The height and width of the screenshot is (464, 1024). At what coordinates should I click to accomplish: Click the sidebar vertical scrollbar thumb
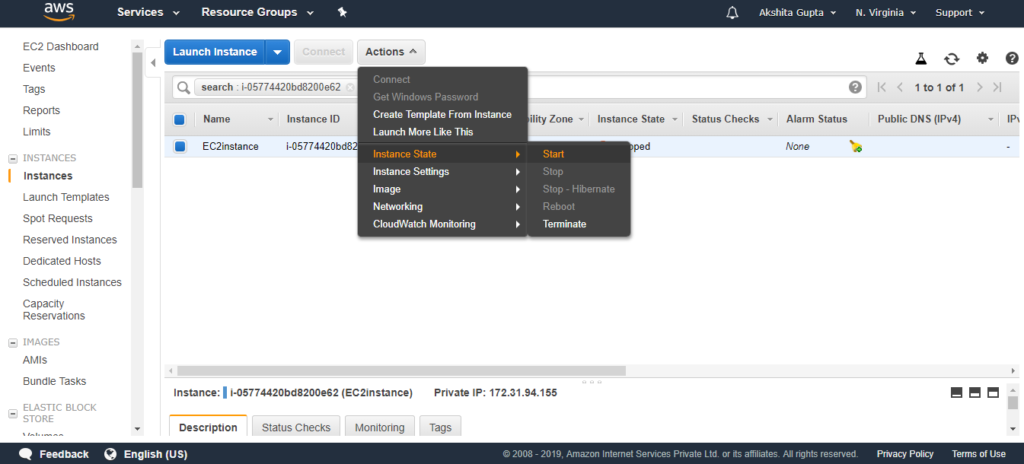(x=137, y=120)
